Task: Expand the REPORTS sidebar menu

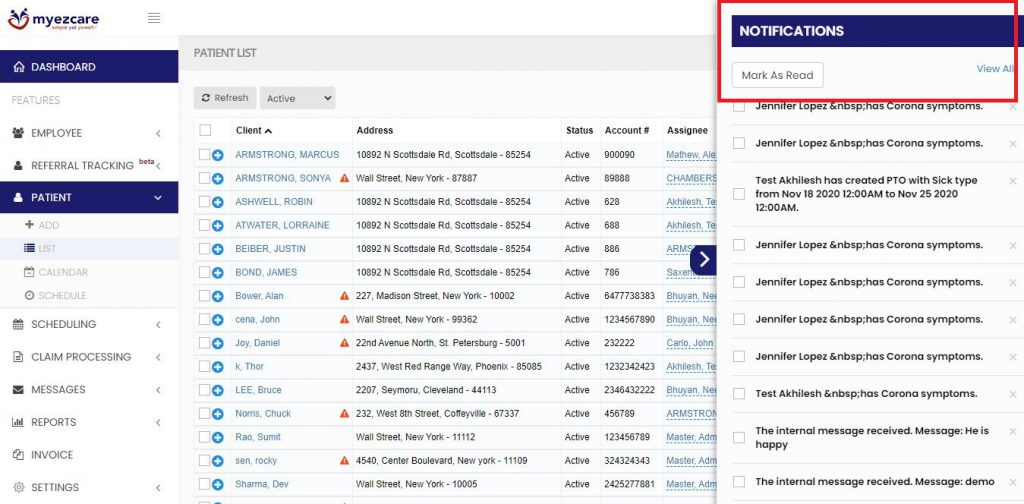Action: [89, 422]
